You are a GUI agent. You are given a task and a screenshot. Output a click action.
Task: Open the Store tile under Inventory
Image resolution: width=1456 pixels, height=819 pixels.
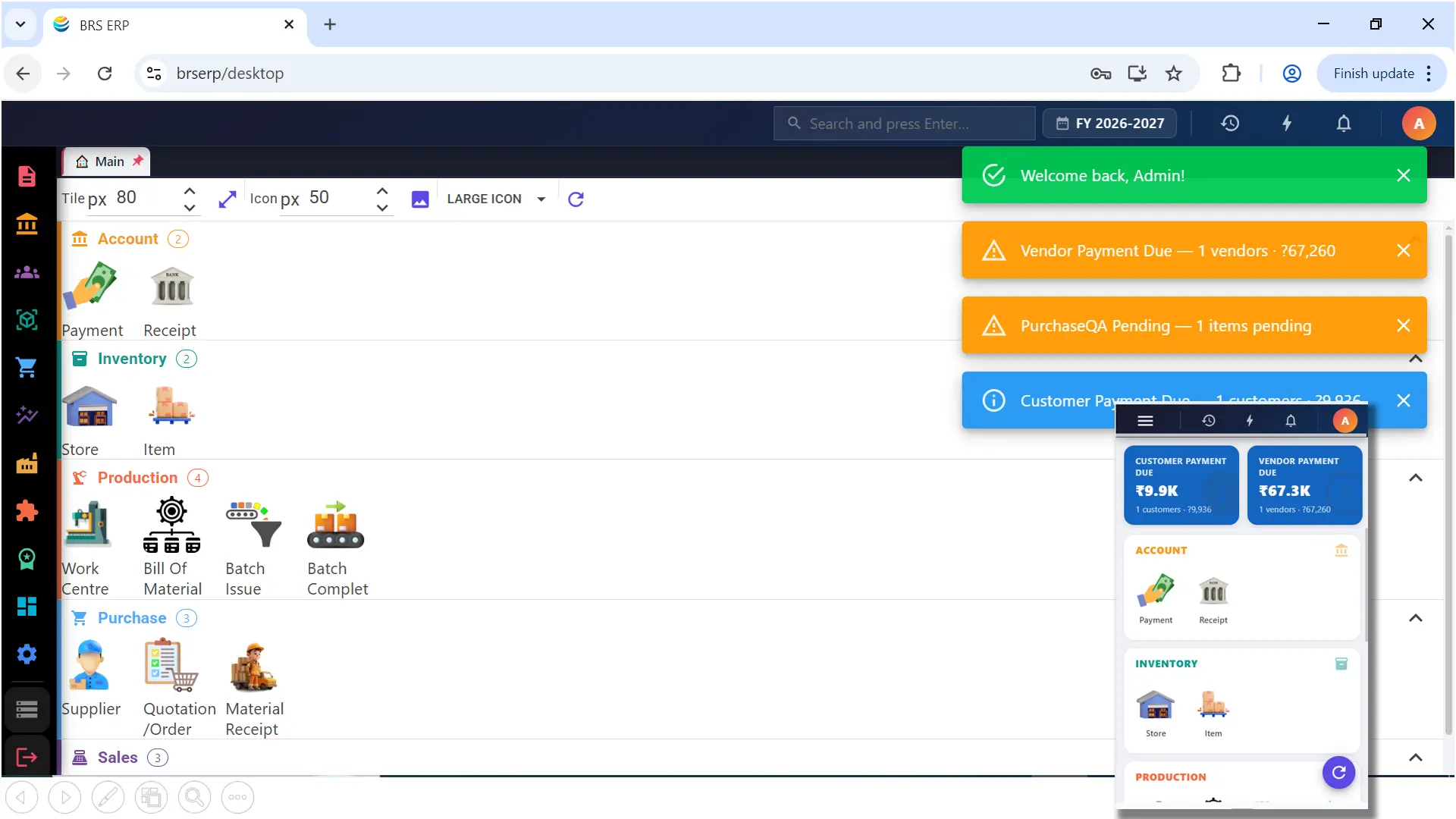tap(89, 419)
